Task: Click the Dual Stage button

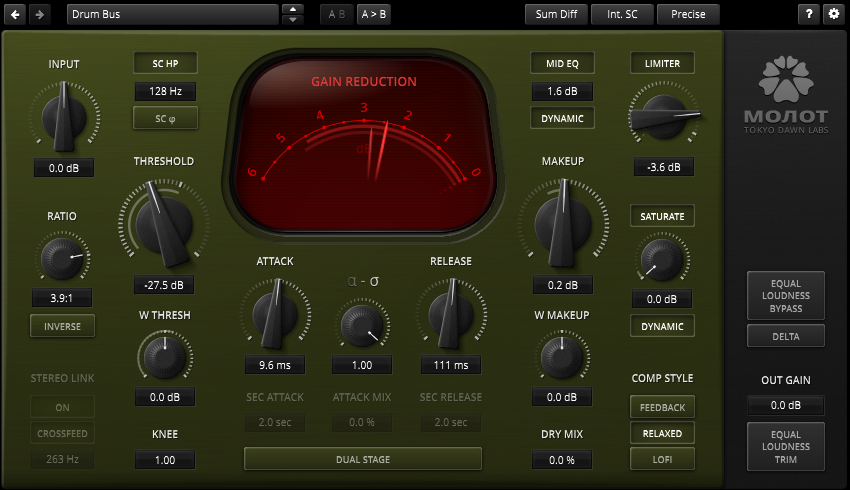Action: tap(363, 459)
